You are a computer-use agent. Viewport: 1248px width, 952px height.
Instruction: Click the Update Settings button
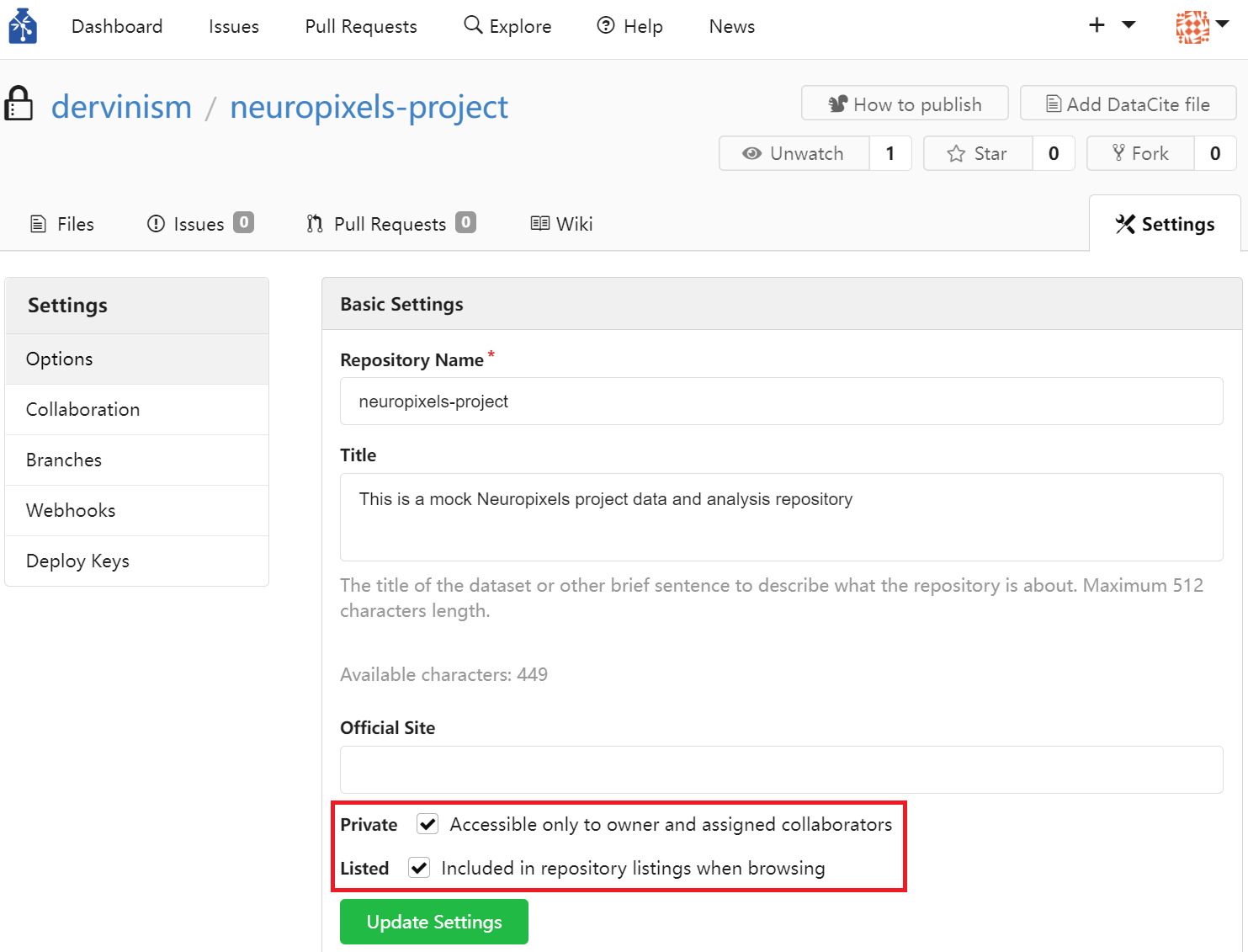click(434, 922)
